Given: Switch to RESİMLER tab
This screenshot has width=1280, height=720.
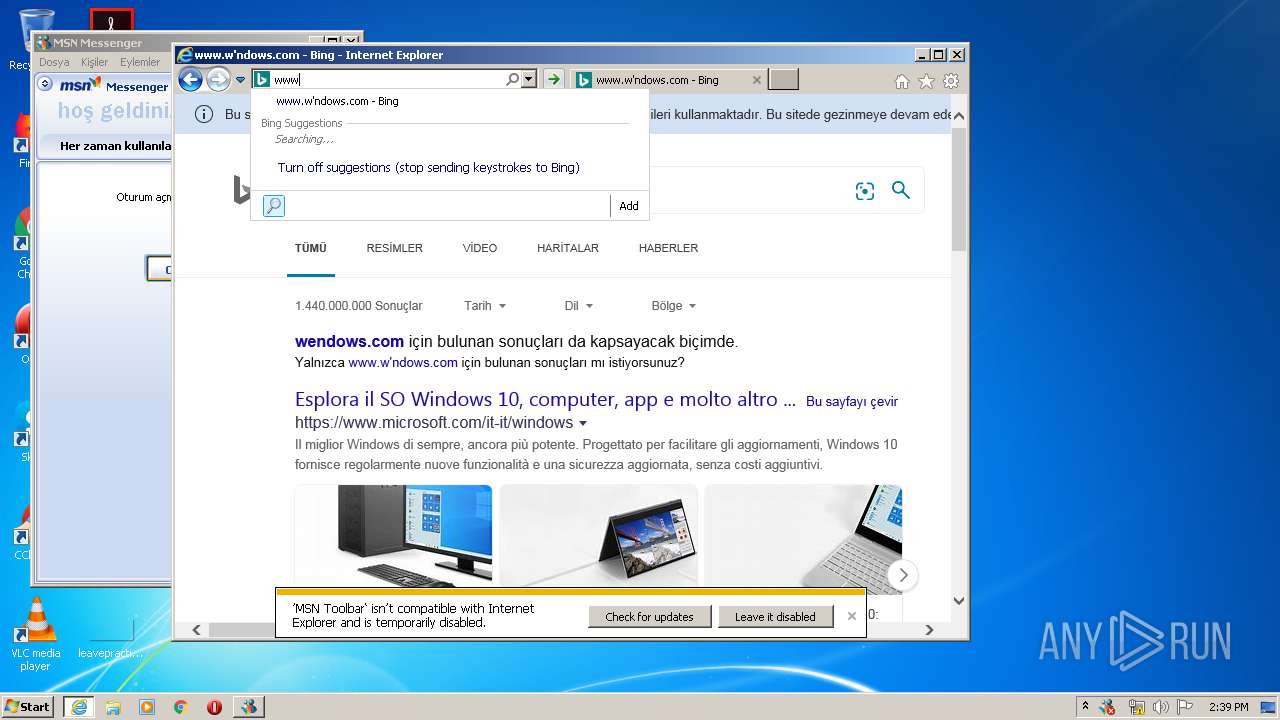Looking at the screenshot, I should coord(394,248).
